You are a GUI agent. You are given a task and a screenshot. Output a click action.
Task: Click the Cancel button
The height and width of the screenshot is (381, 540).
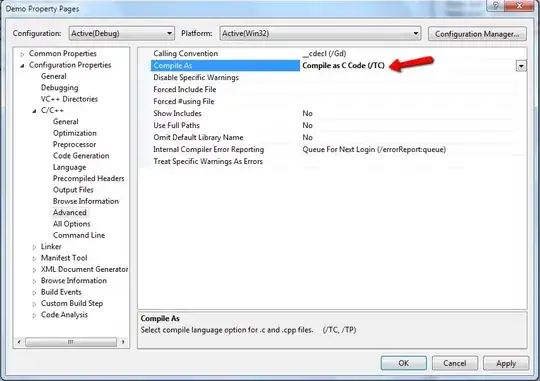[x=455, y=363]
